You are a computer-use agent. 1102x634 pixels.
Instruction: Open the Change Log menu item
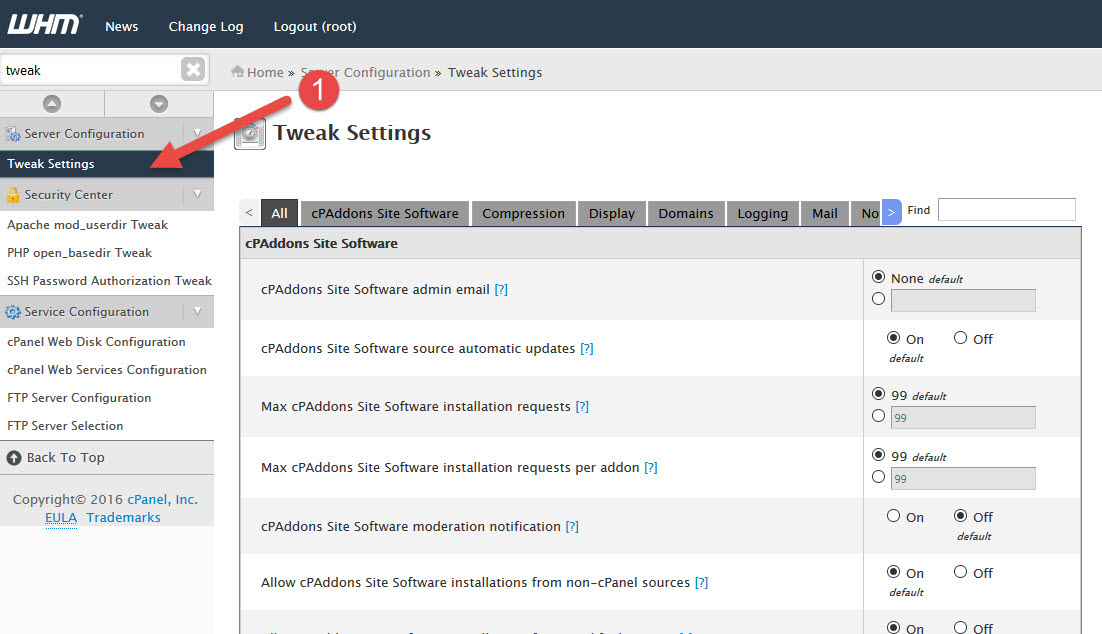pyautogui.click(x=206, y=26)
